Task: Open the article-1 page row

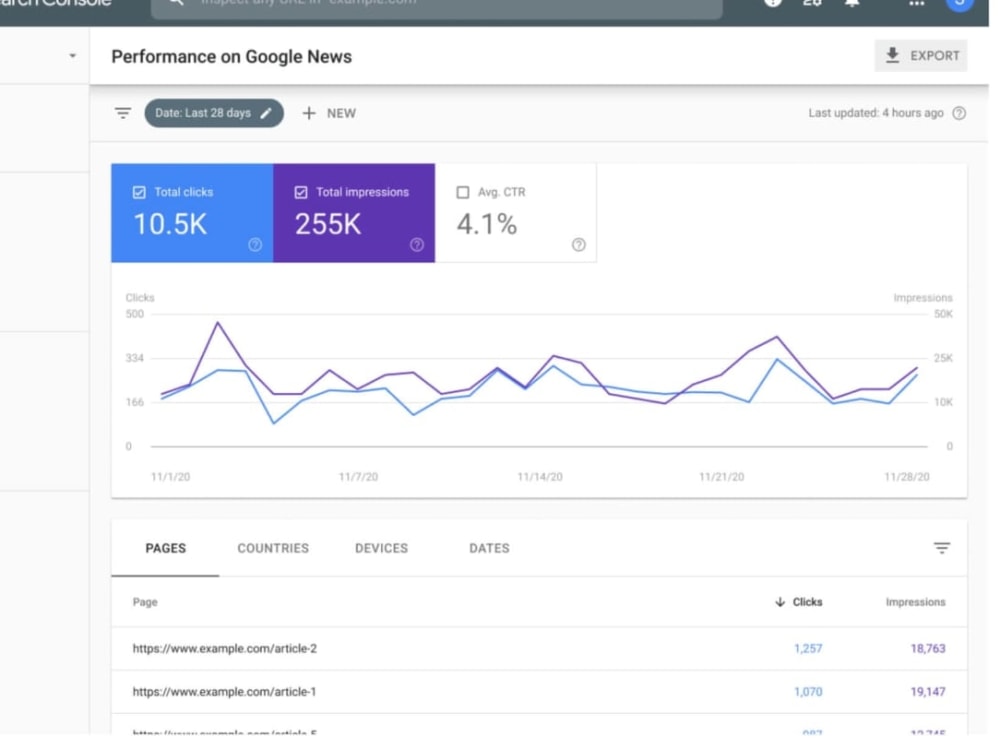Action: point(539,691)
